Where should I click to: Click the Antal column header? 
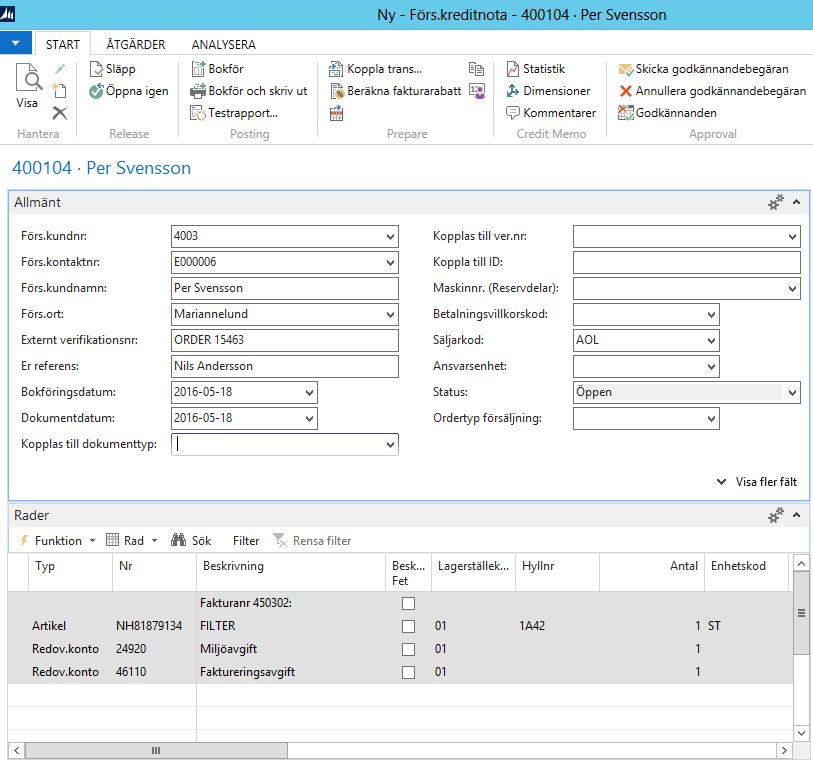(x=652, y=572)
